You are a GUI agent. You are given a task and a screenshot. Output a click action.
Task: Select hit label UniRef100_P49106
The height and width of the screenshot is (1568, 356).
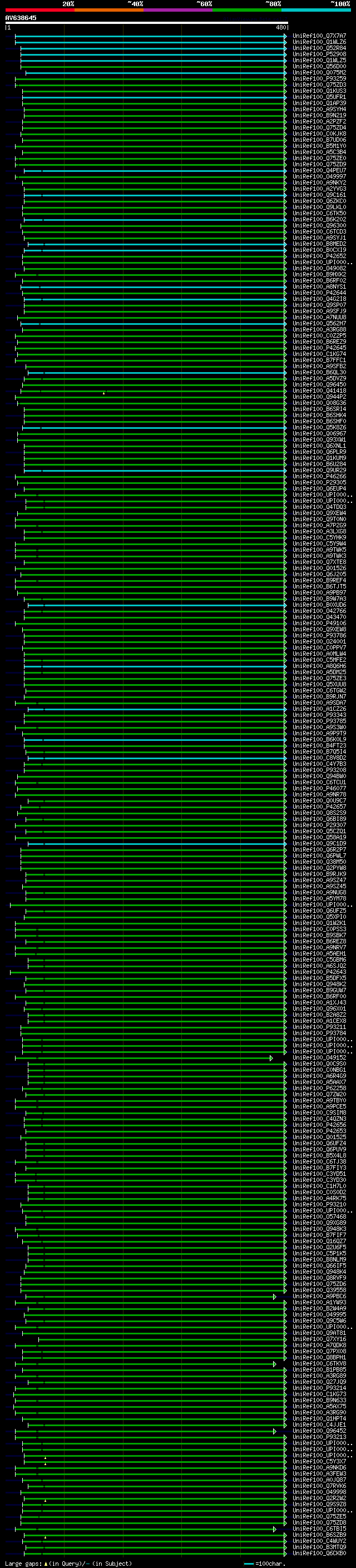click(x=319, y=624)
